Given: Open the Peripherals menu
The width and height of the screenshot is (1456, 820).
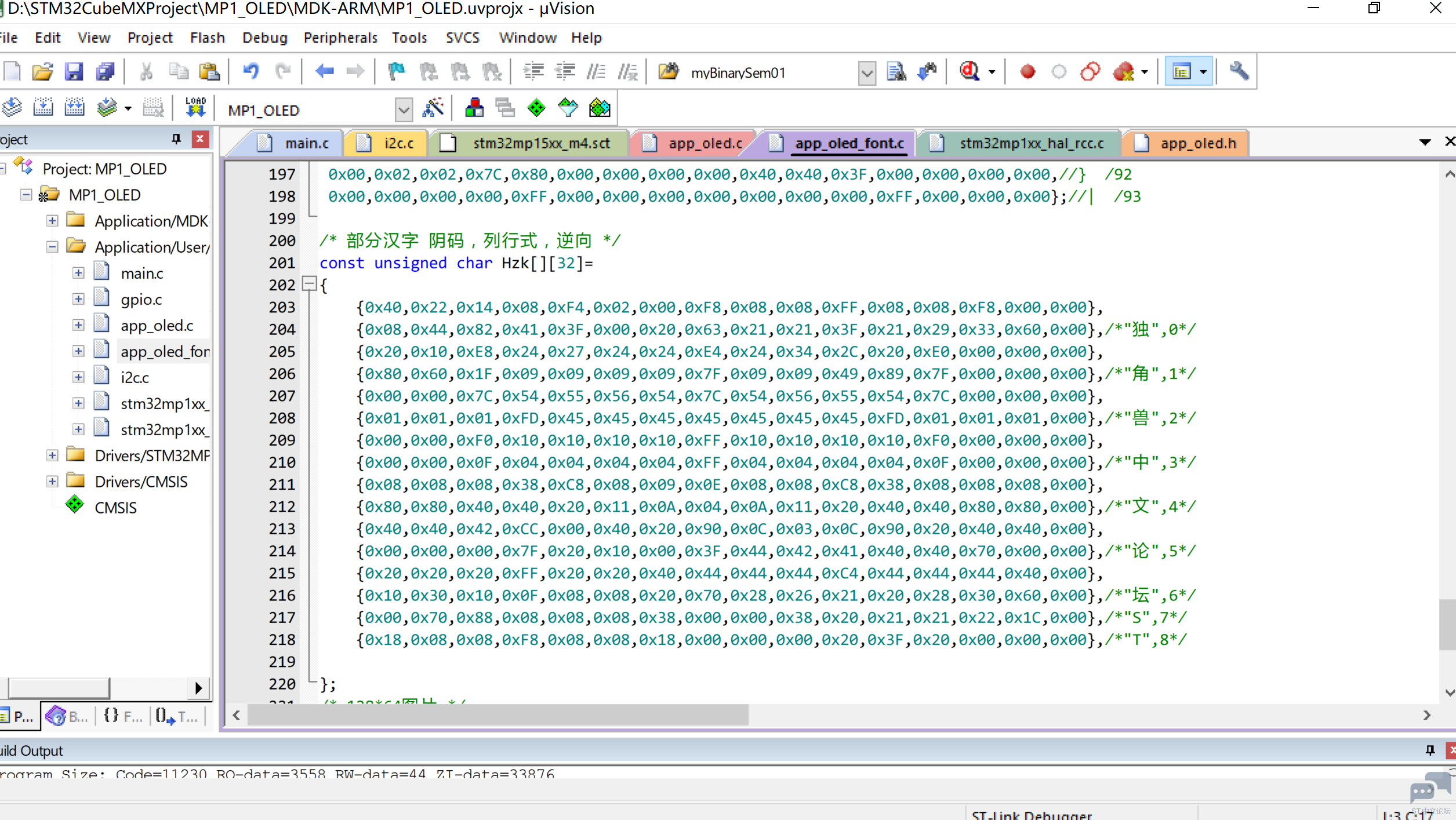Looking at the screenshot, I should (x=340, y=38).
